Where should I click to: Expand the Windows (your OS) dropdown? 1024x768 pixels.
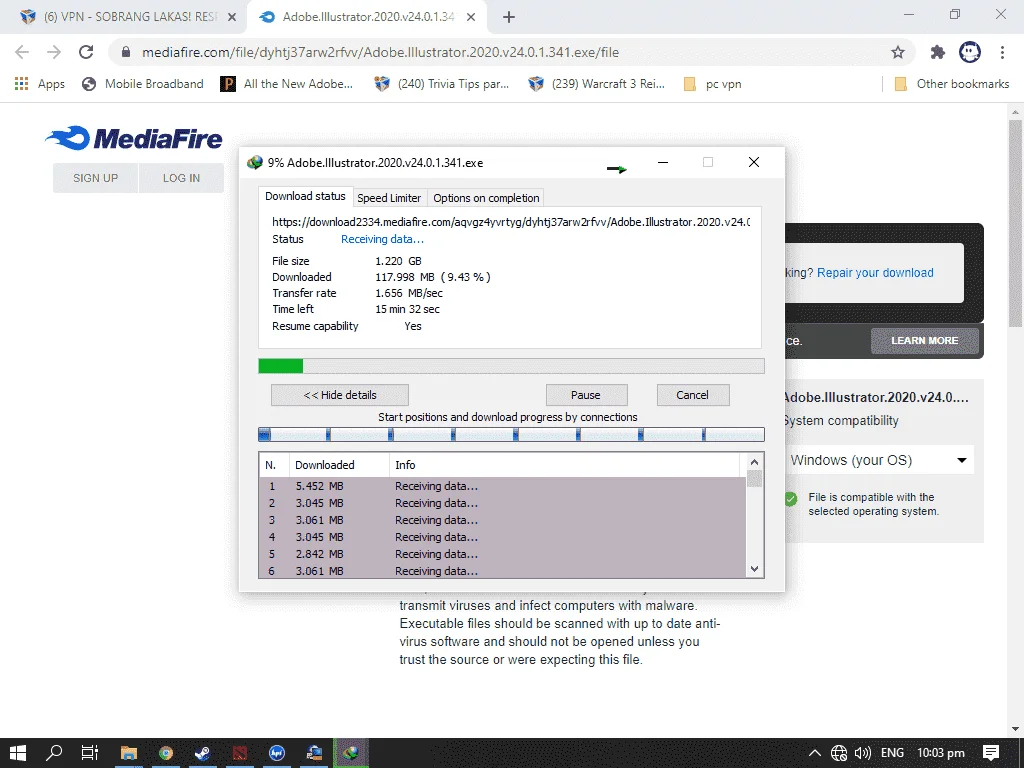tap(878, 460)
